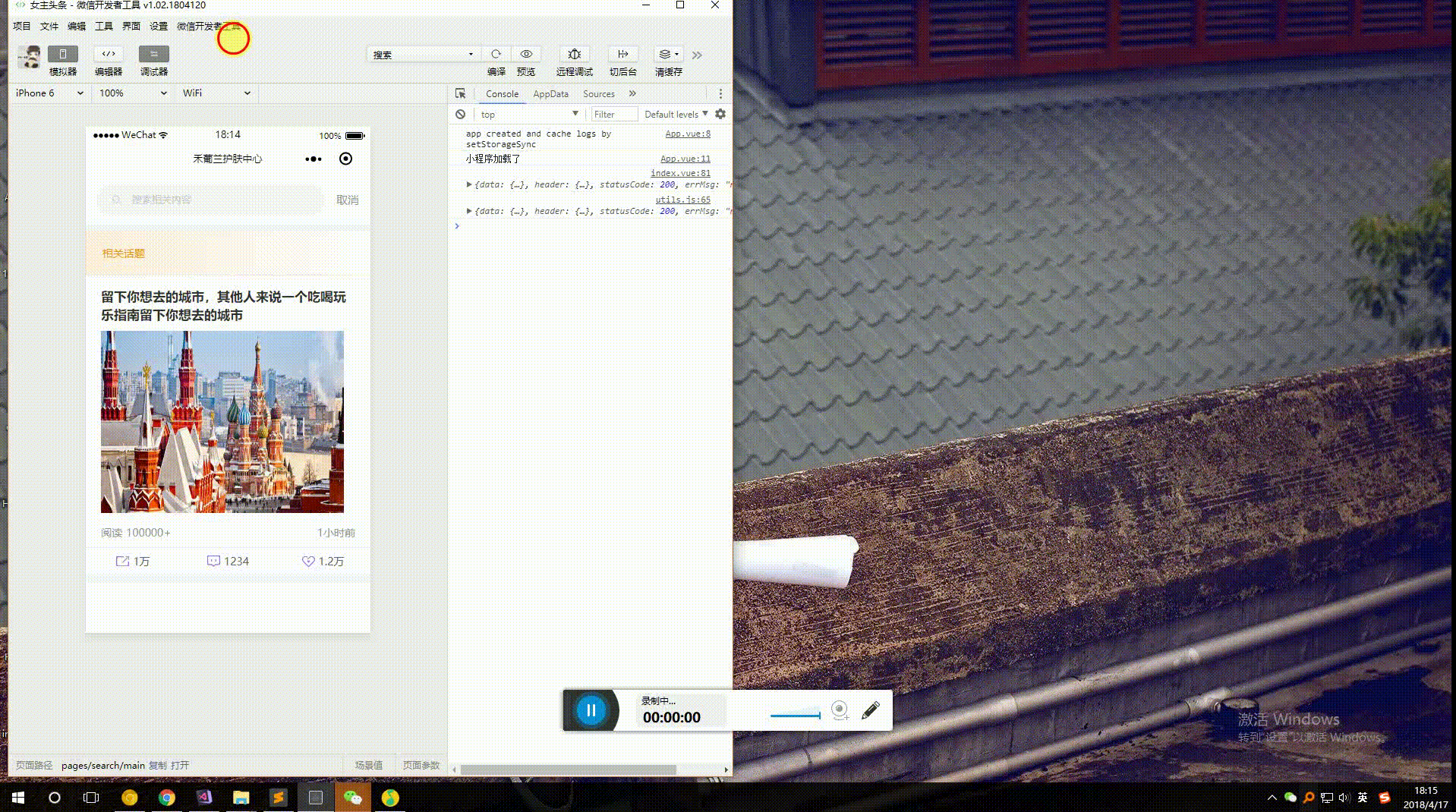Open the 100% zoom level dropdown

point(133,93)
